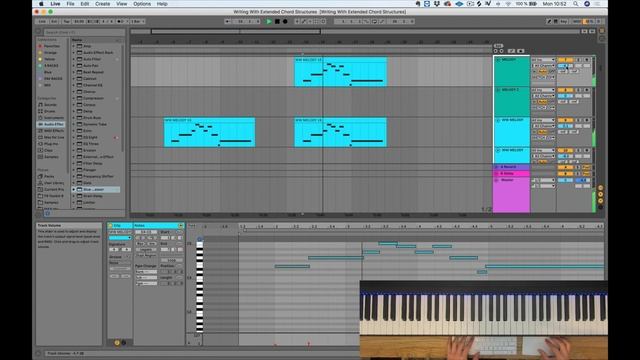Open the Create menu
Image resolution: width=640 pixels, height=360 pixels.
click(102, 4)
